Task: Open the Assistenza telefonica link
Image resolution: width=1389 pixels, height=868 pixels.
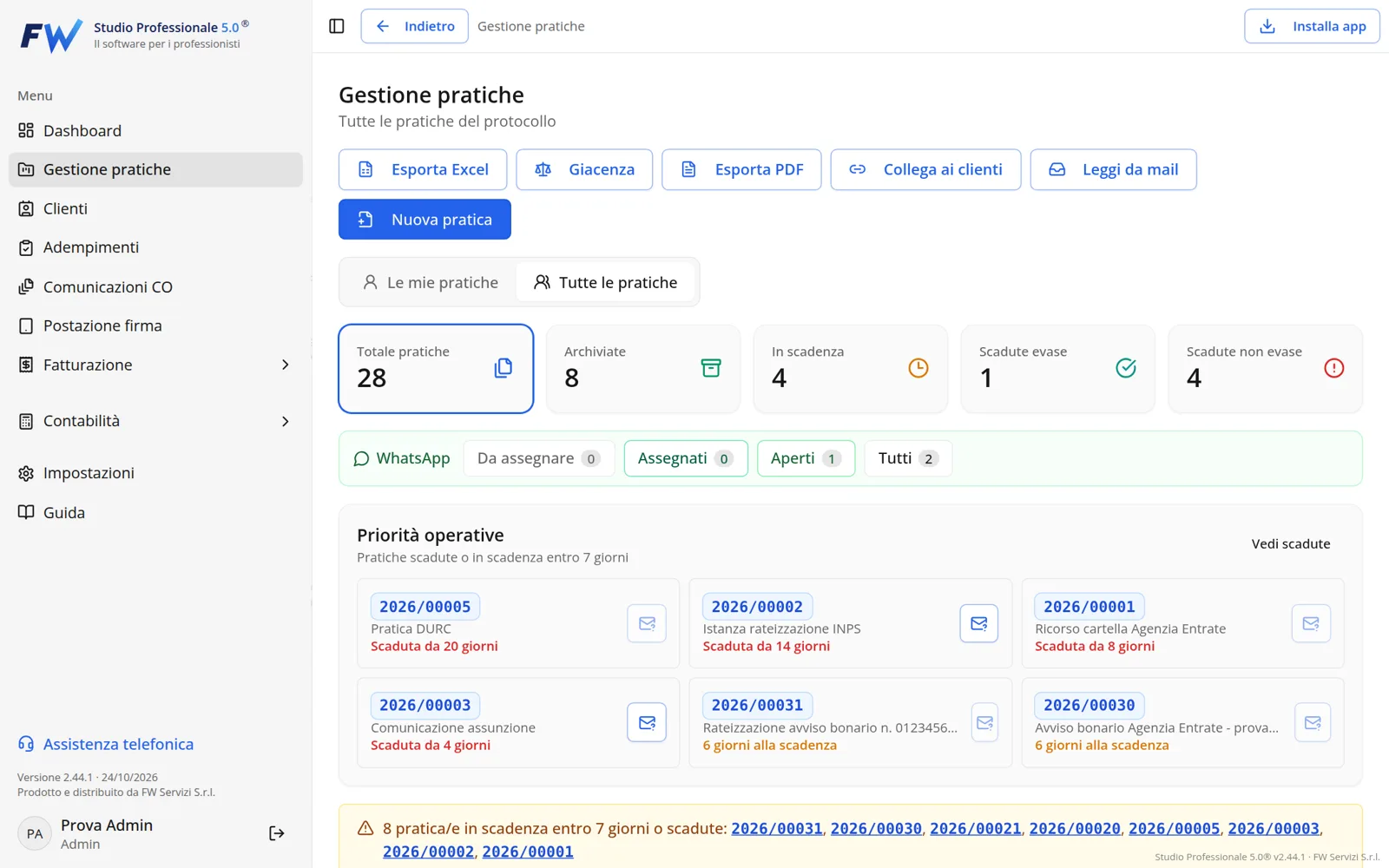Action: pos(106,744)
